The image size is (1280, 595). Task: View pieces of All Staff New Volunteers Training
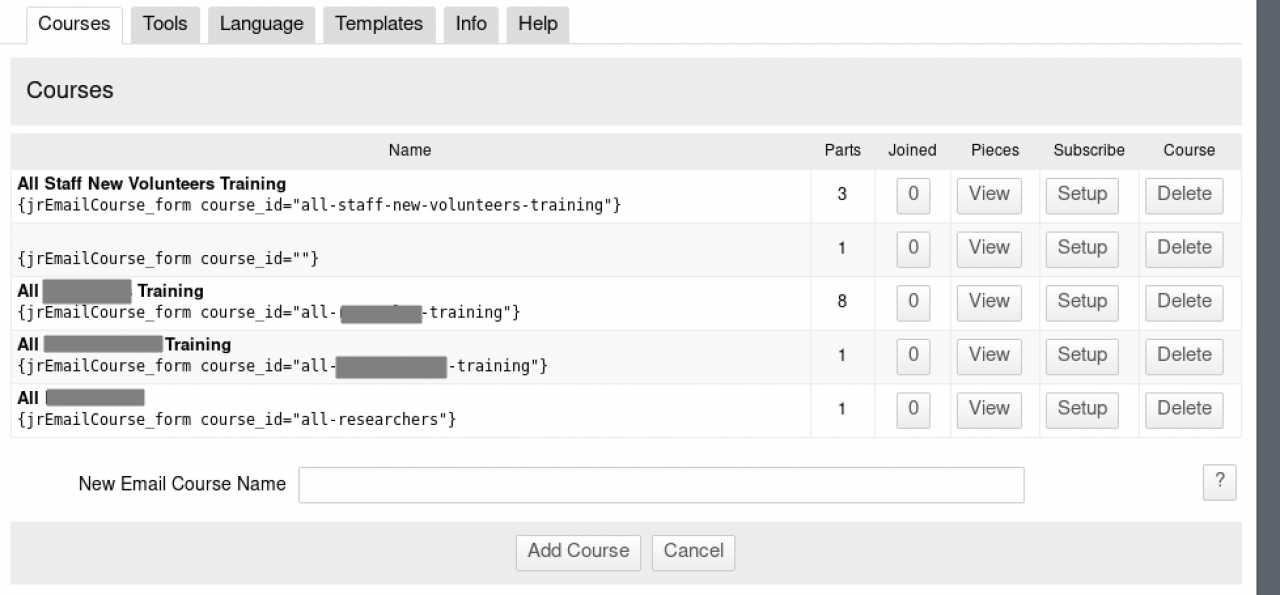[989, 195]
